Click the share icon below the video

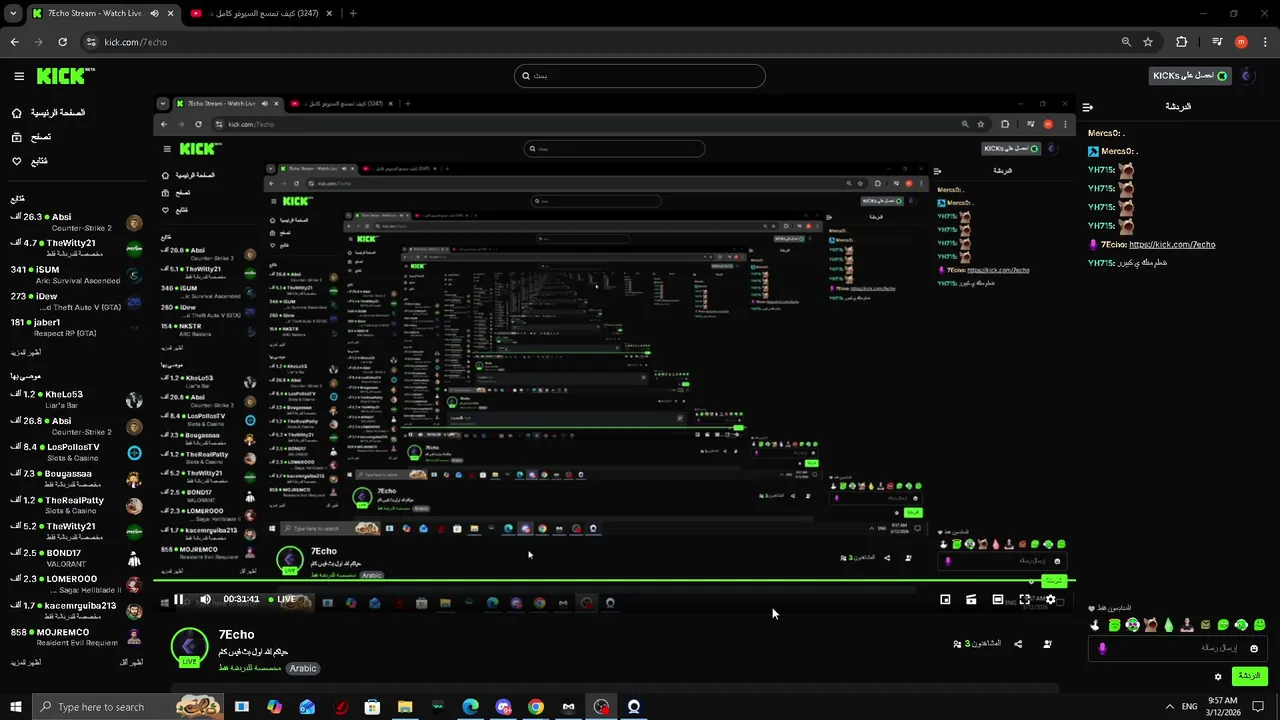[1018, 644]
